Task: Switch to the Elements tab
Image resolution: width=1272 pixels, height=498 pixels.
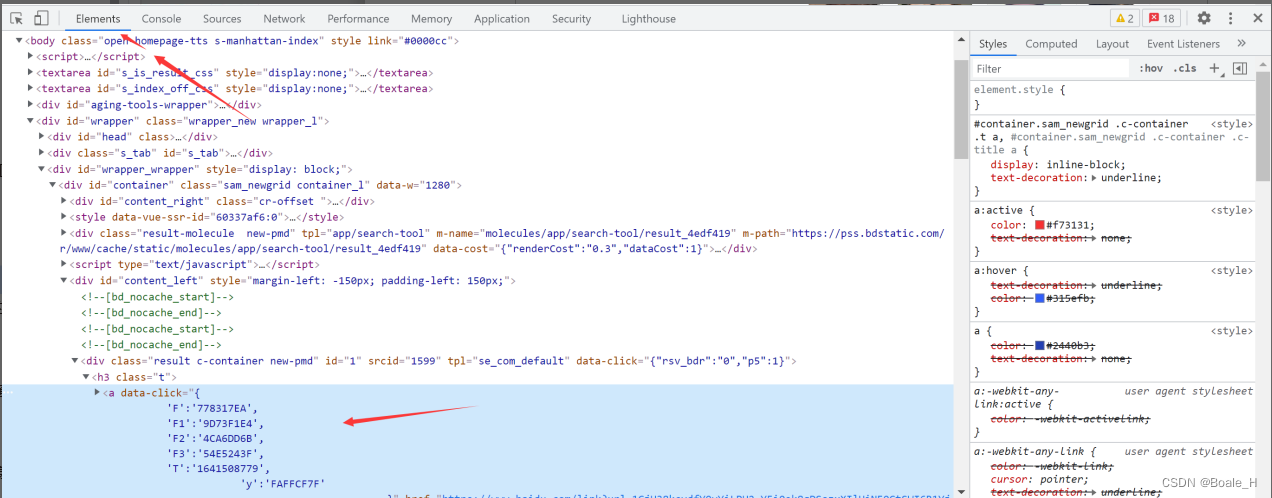Action: point(98,18)
